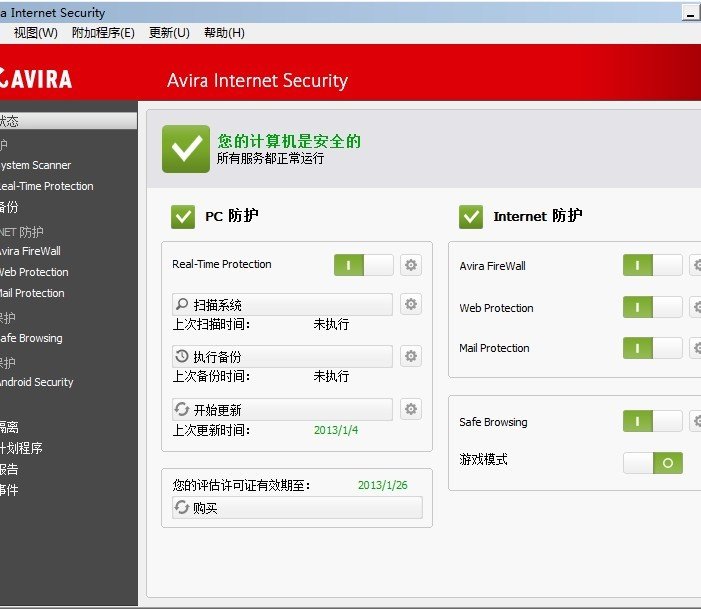Open the Mail Protection settings gear
Screen dimensions: 701x609
[x=695, y=347]
